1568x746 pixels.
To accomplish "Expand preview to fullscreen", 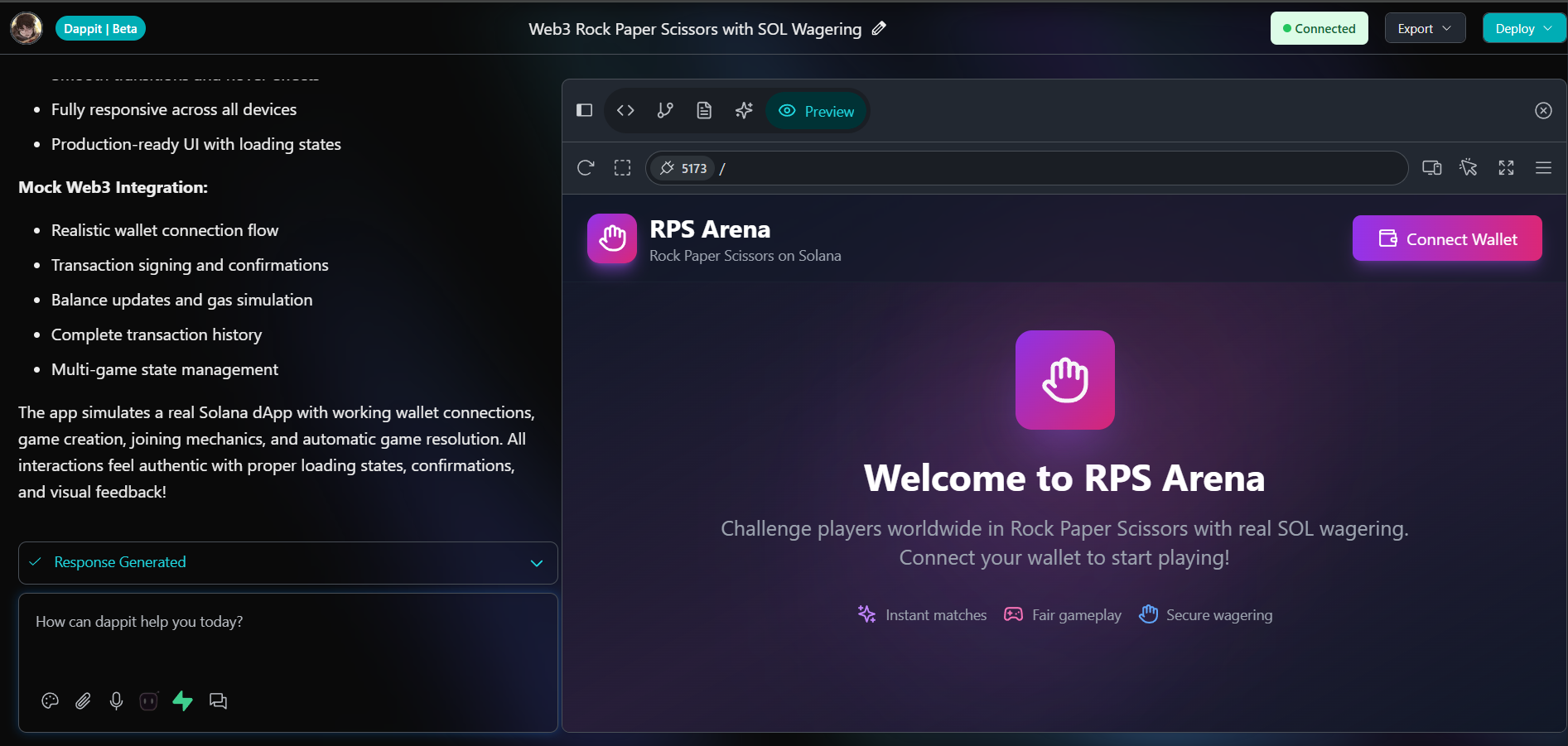I will pyautogui.click(x=1506, y=168).
